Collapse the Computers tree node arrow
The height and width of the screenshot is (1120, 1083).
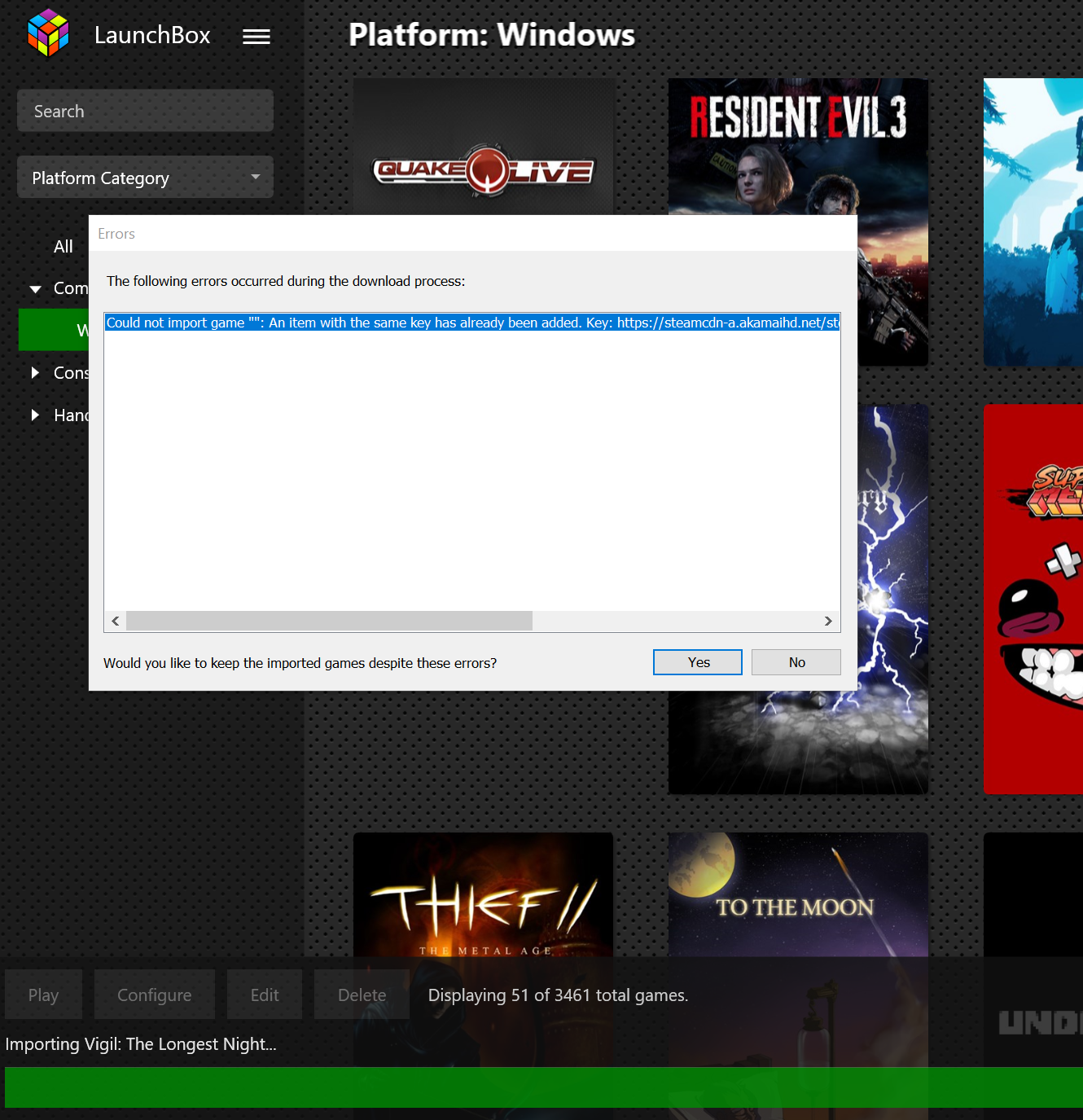coord(35,289)
